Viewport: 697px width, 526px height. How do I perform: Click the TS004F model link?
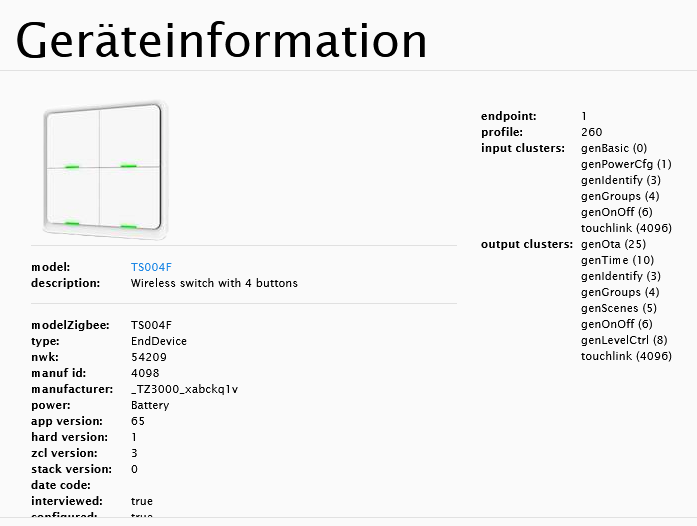pyautogui.click(x=145, y=267)
